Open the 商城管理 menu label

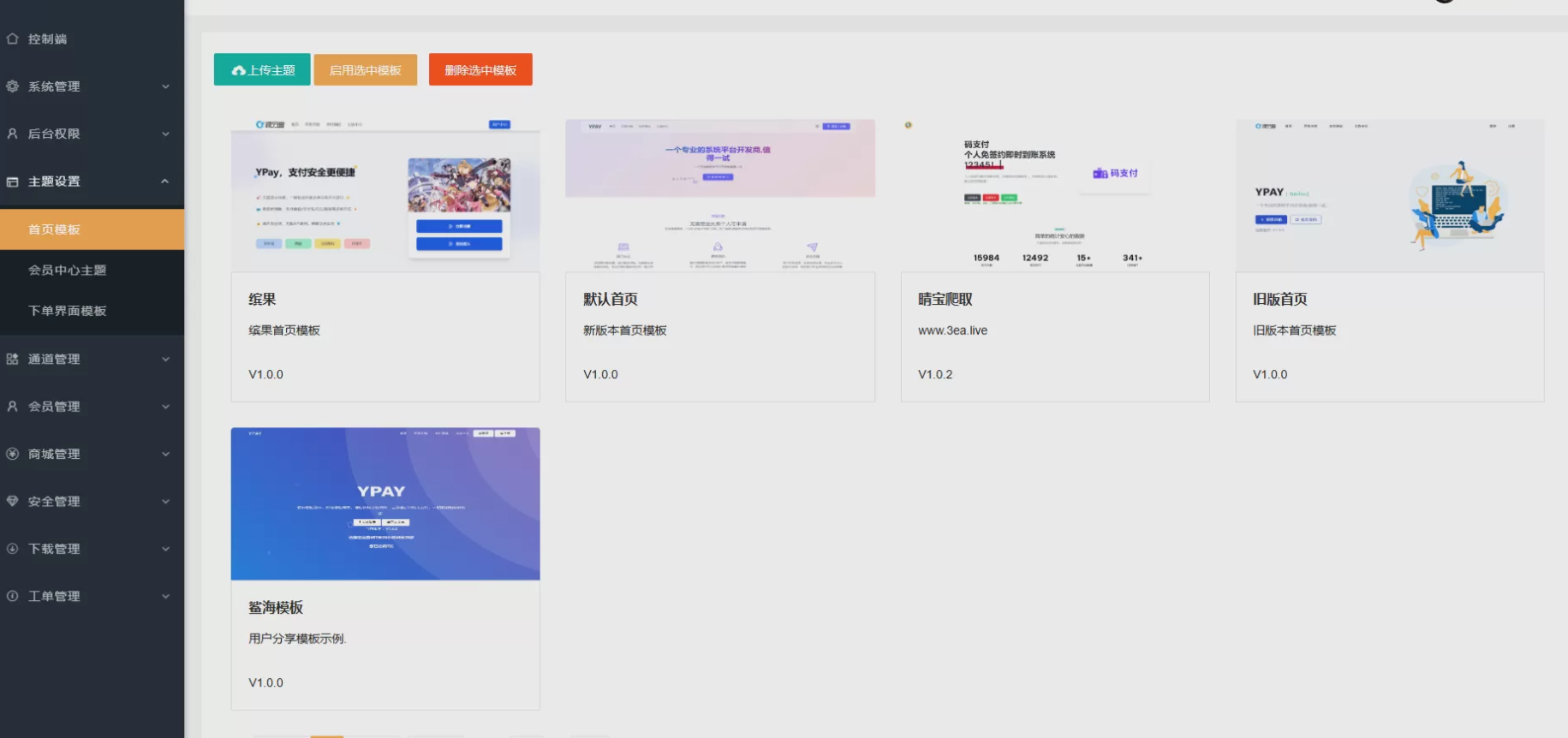(x=54, y=454)
